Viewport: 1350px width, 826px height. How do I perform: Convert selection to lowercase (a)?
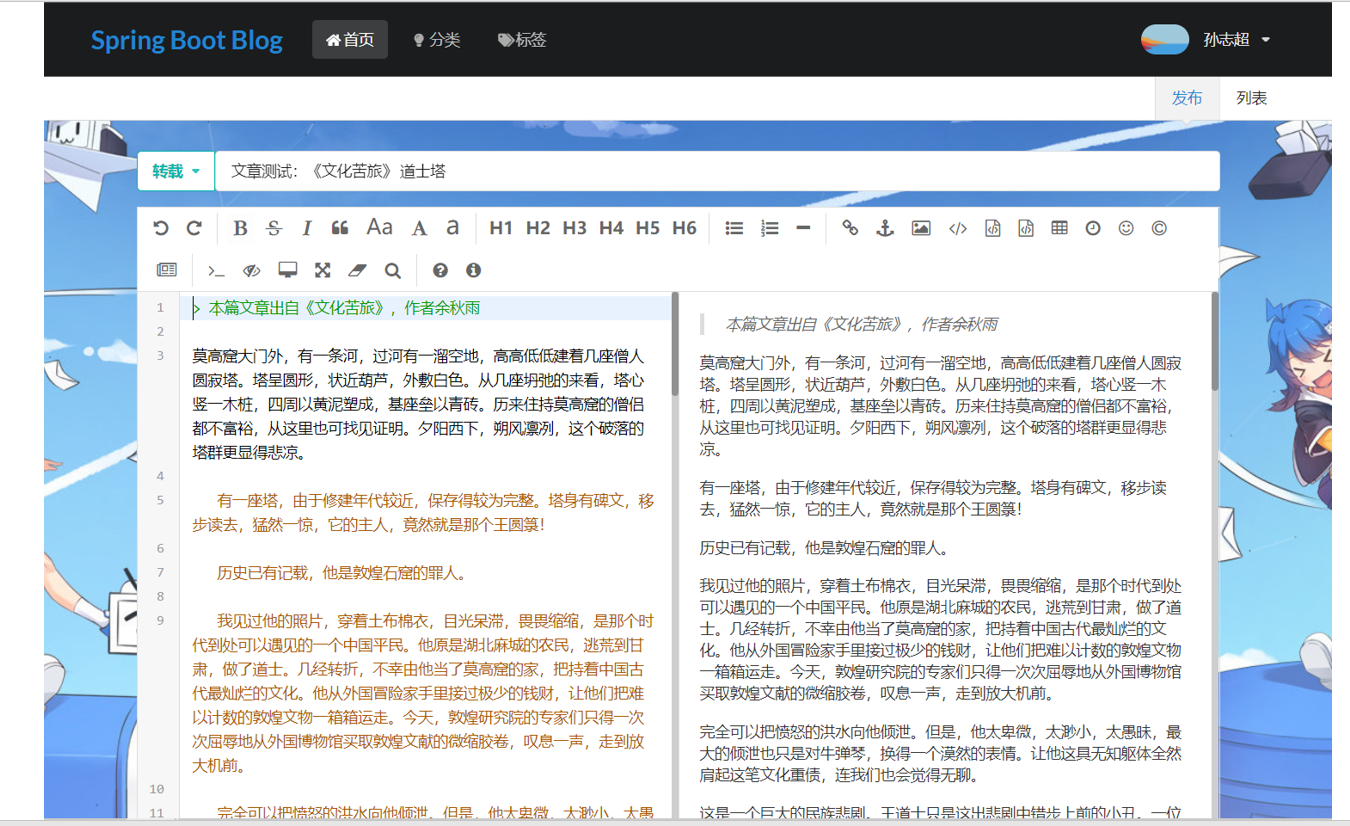tap(453, 228)
